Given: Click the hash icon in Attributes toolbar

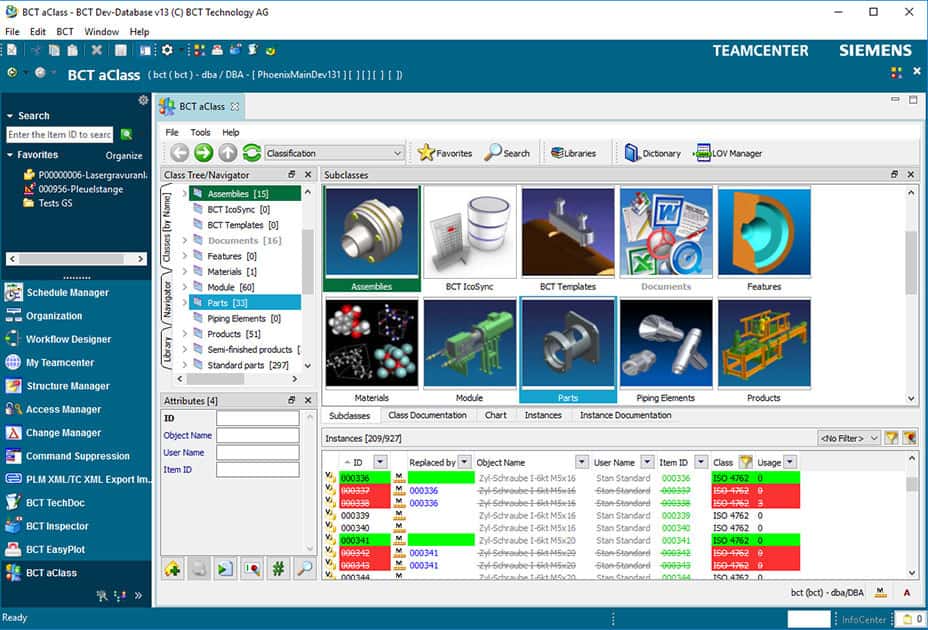Looking at the screenshot, I should pos(278,568).
